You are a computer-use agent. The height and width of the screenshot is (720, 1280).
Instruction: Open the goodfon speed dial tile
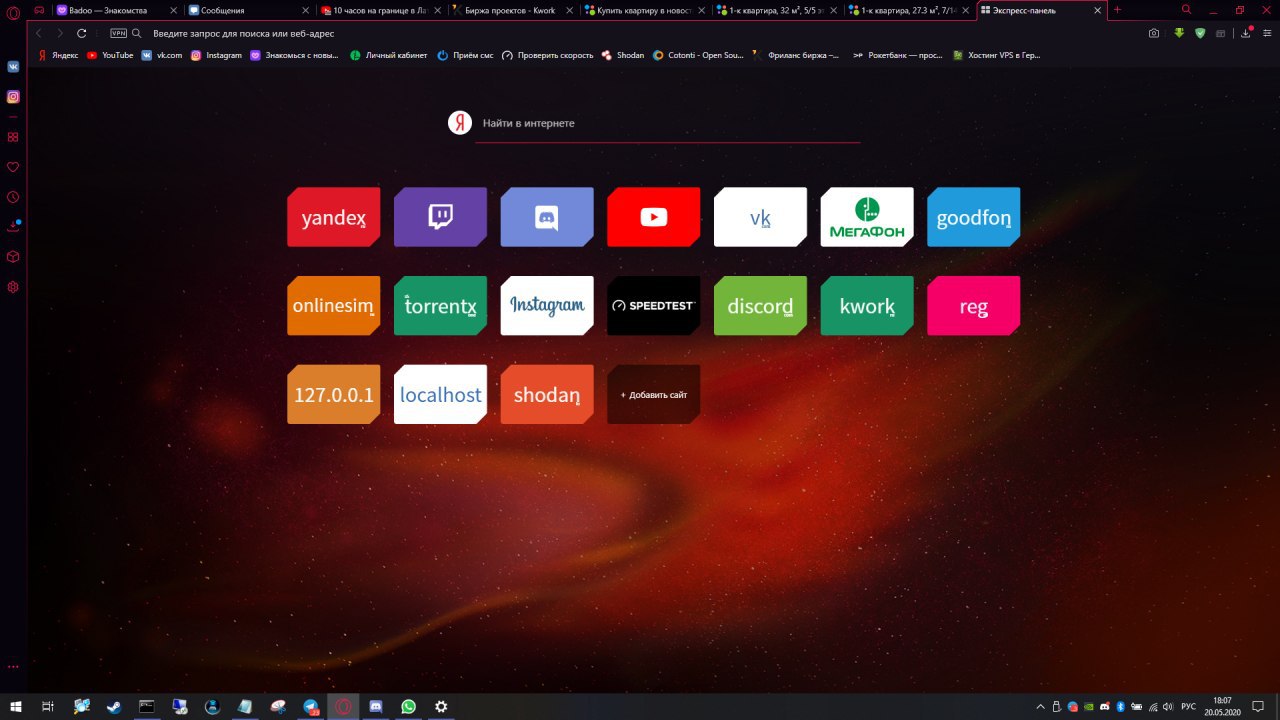tap(974, 217)
